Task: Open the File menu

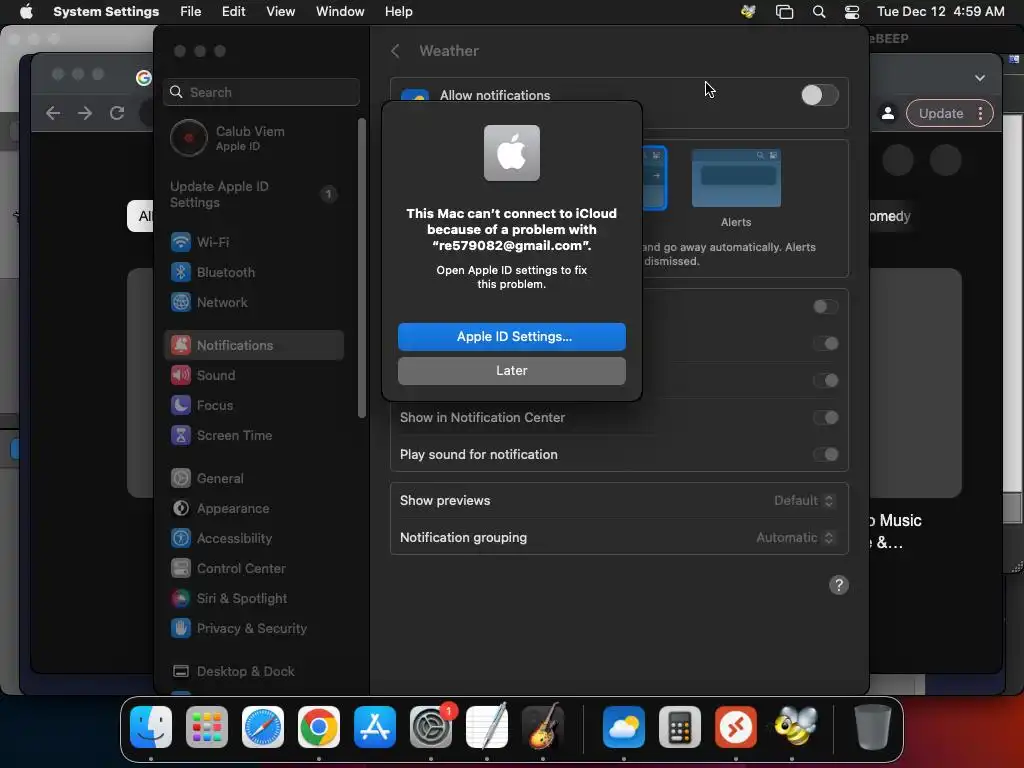Action: tap(191, 12)
